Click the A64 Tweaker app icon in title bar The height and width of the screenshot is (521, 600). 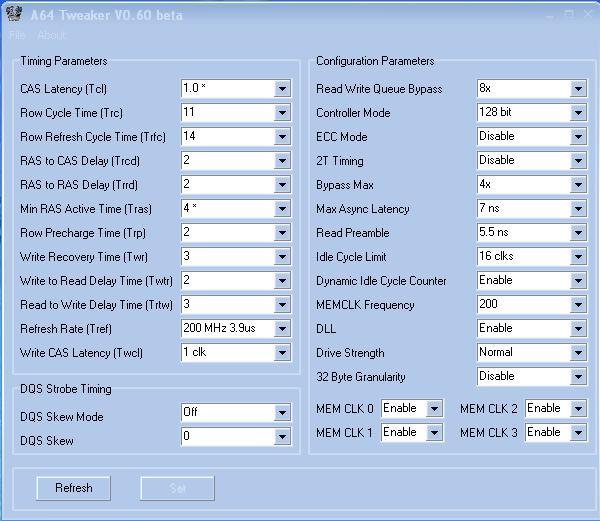pos(15,14)
